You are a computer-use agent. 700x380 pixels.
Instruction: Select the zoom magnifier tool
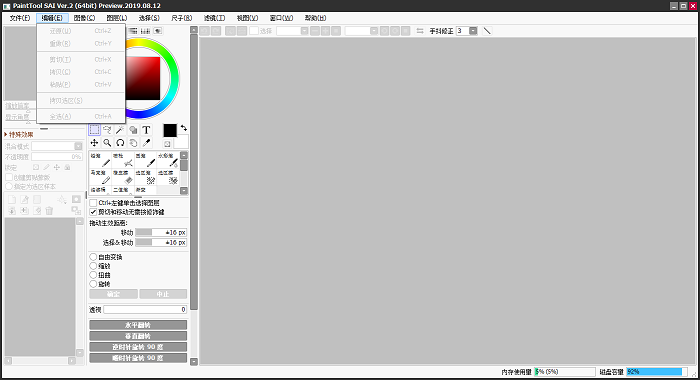[107, 143]
